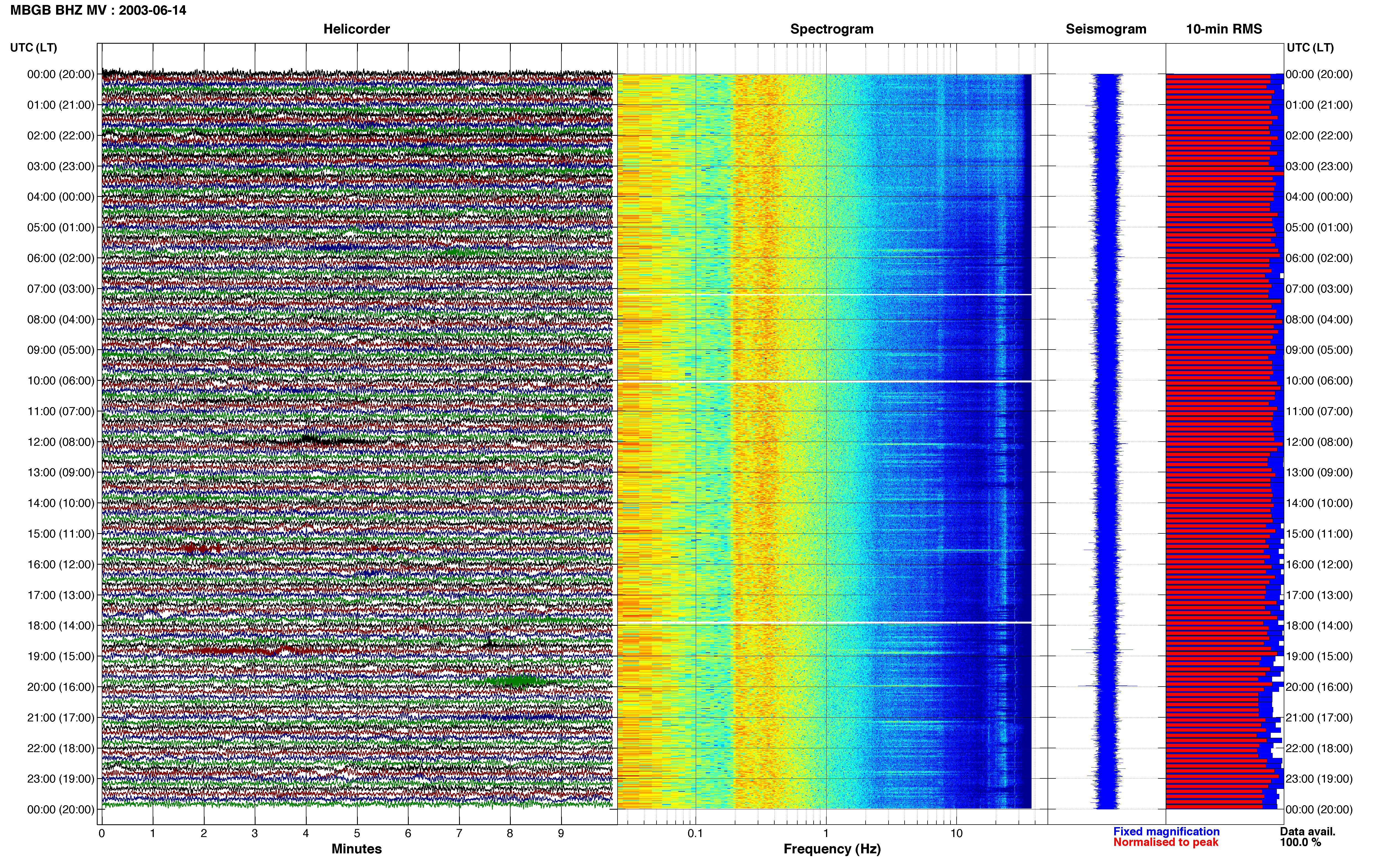This screenshot has height=868, width=1388.
Task: Click helicorder minute tick label '3'
Action: click(x=255, y=833)
